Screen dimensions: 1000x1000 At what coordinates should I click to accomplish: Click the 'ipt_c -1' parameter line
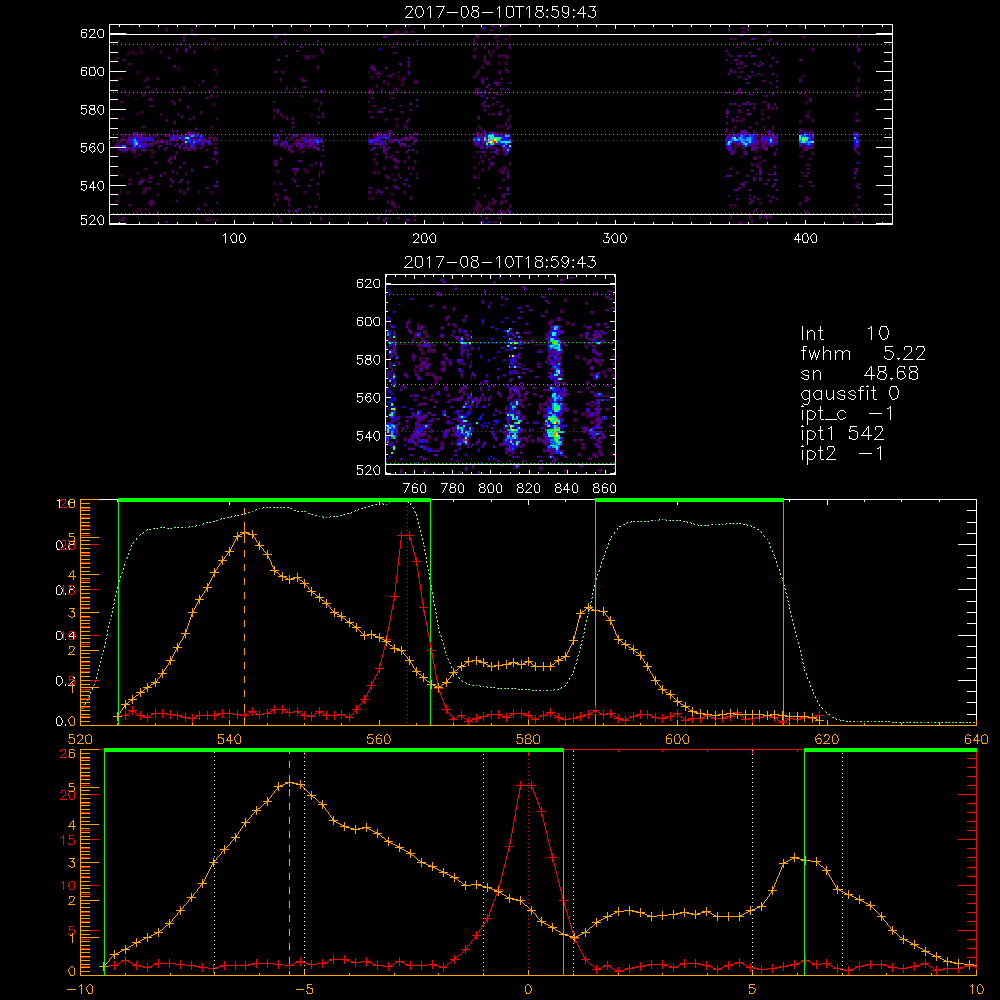(847, 414)
